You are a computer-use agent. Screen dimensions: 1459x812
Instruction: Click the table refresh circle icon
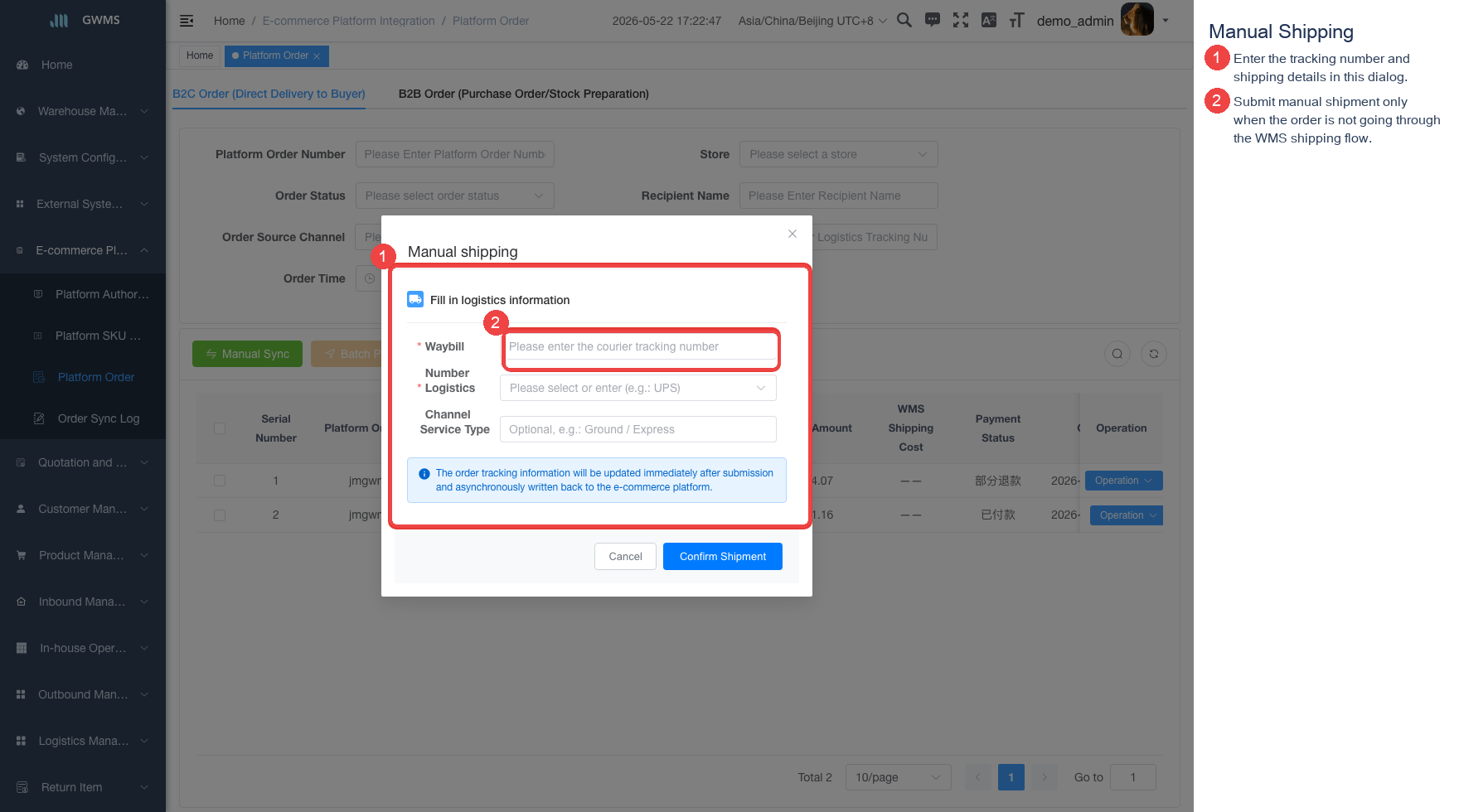[x=1154, y=354]
